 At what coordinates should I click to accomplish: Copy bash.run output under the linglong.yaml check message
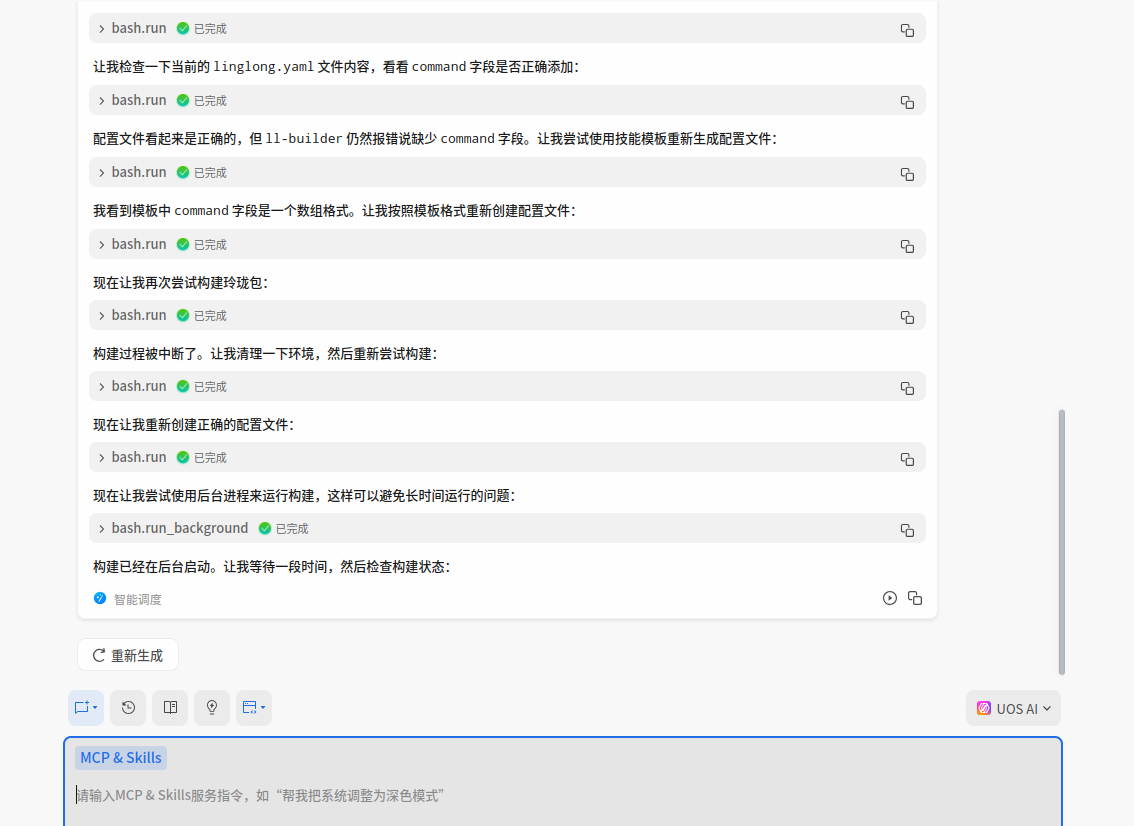tap(907, 102)
